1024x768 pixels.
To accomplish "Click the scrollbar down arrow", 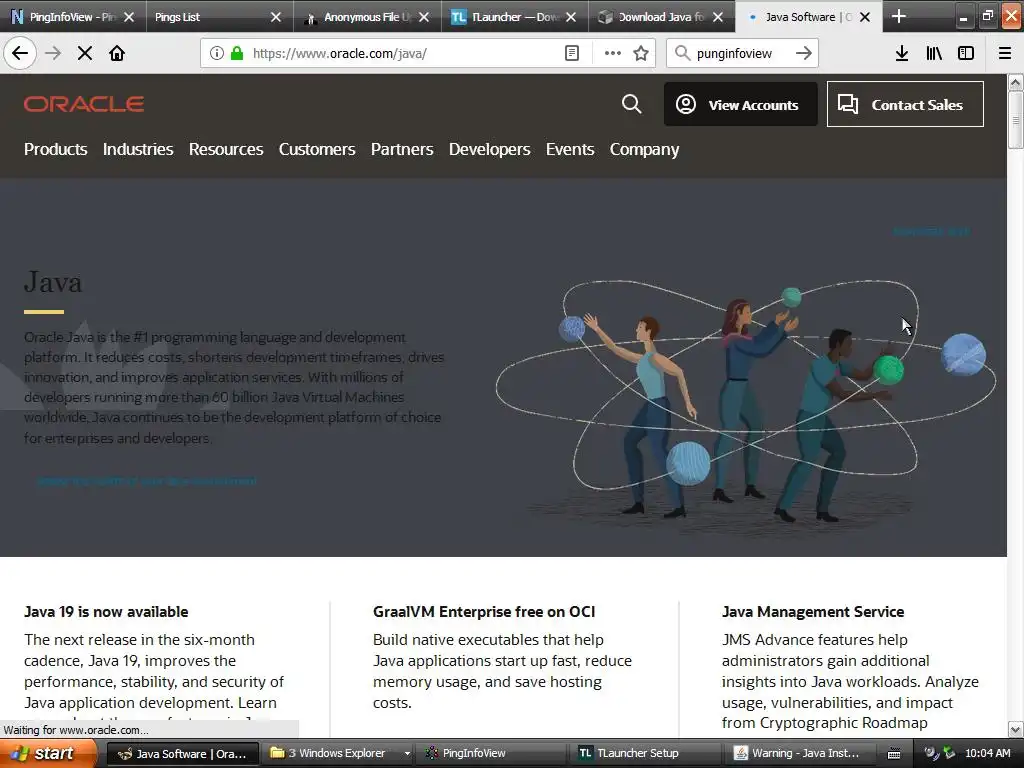I will click(1016, 729).
